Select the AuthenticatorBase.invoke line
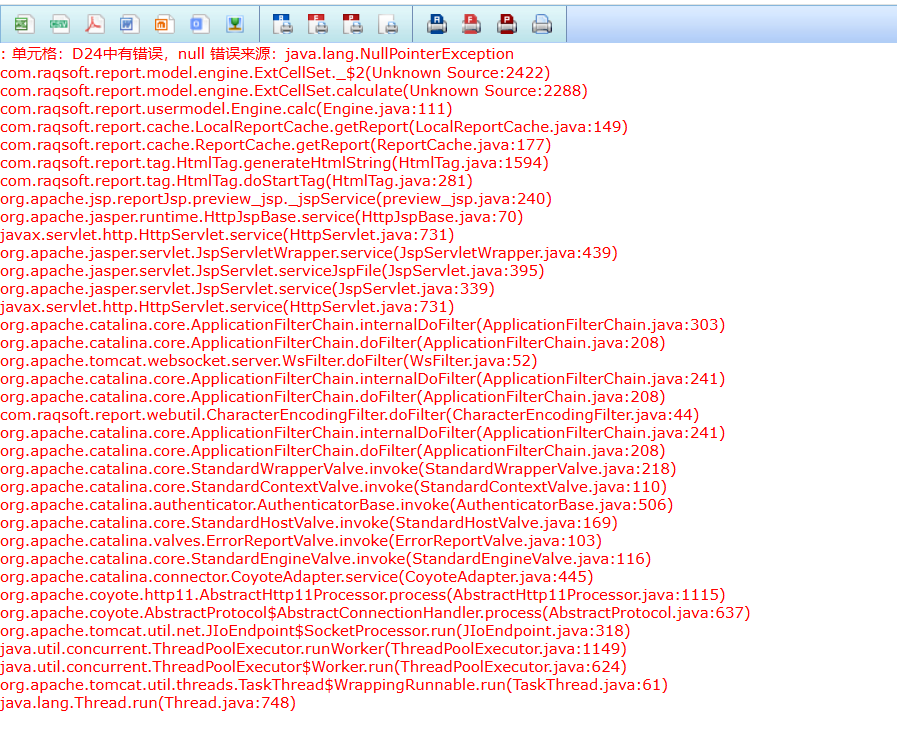Screen dimensions: 897x747 (337, 504)
